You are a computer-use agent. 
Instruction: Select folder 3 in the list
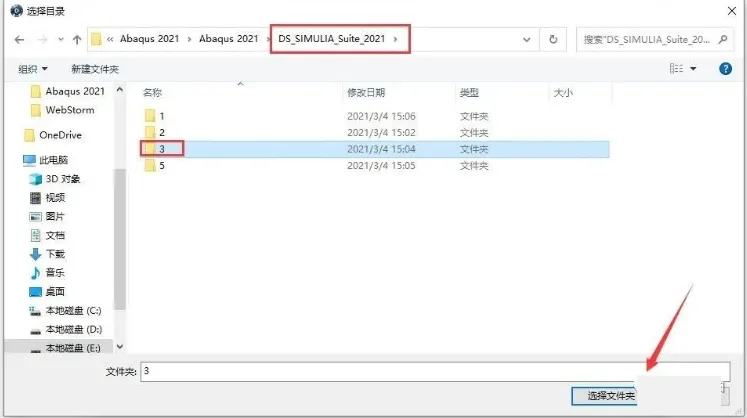tap(375, 149)
